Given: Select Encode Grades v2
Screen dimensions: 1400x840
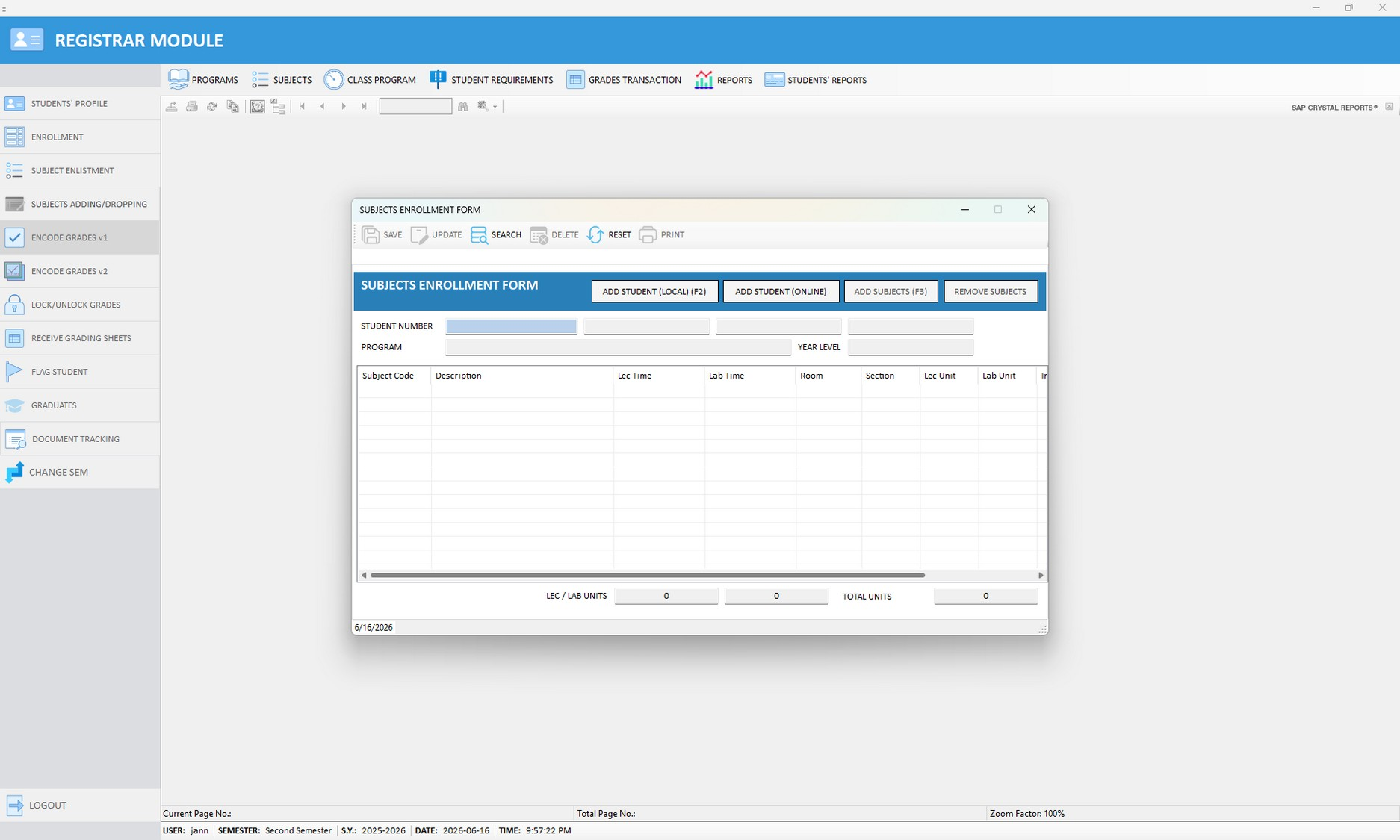Looking at the screenshot, I should pyautogui.click(x=80, y=271).
